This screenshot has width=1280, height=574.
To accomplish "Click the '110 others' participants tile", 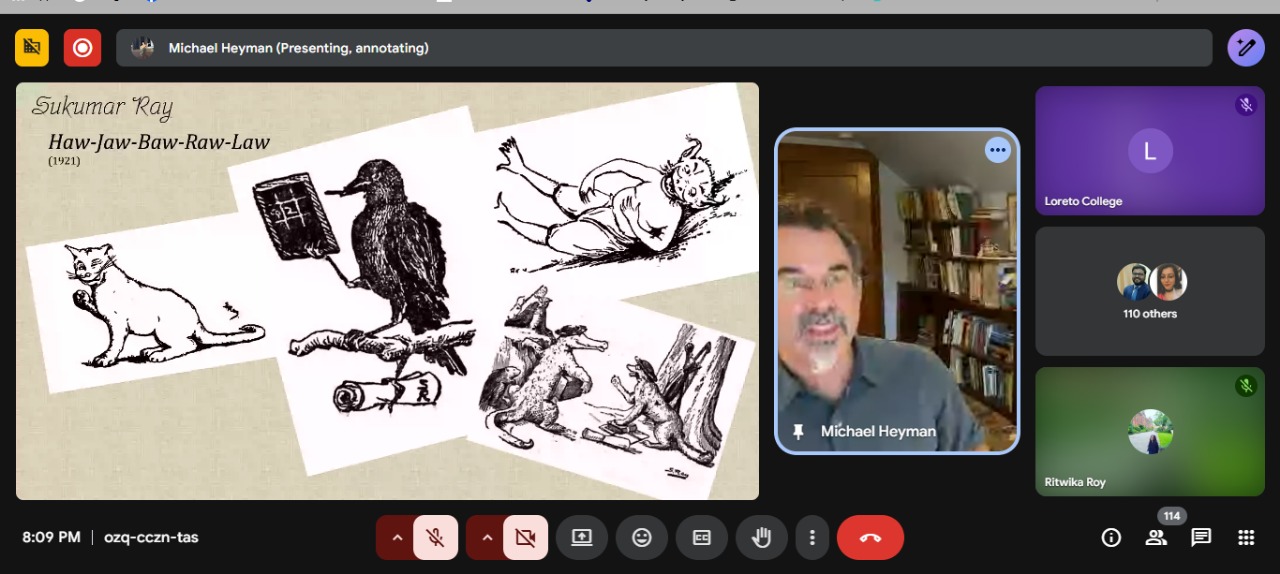I will point(1149,291).
